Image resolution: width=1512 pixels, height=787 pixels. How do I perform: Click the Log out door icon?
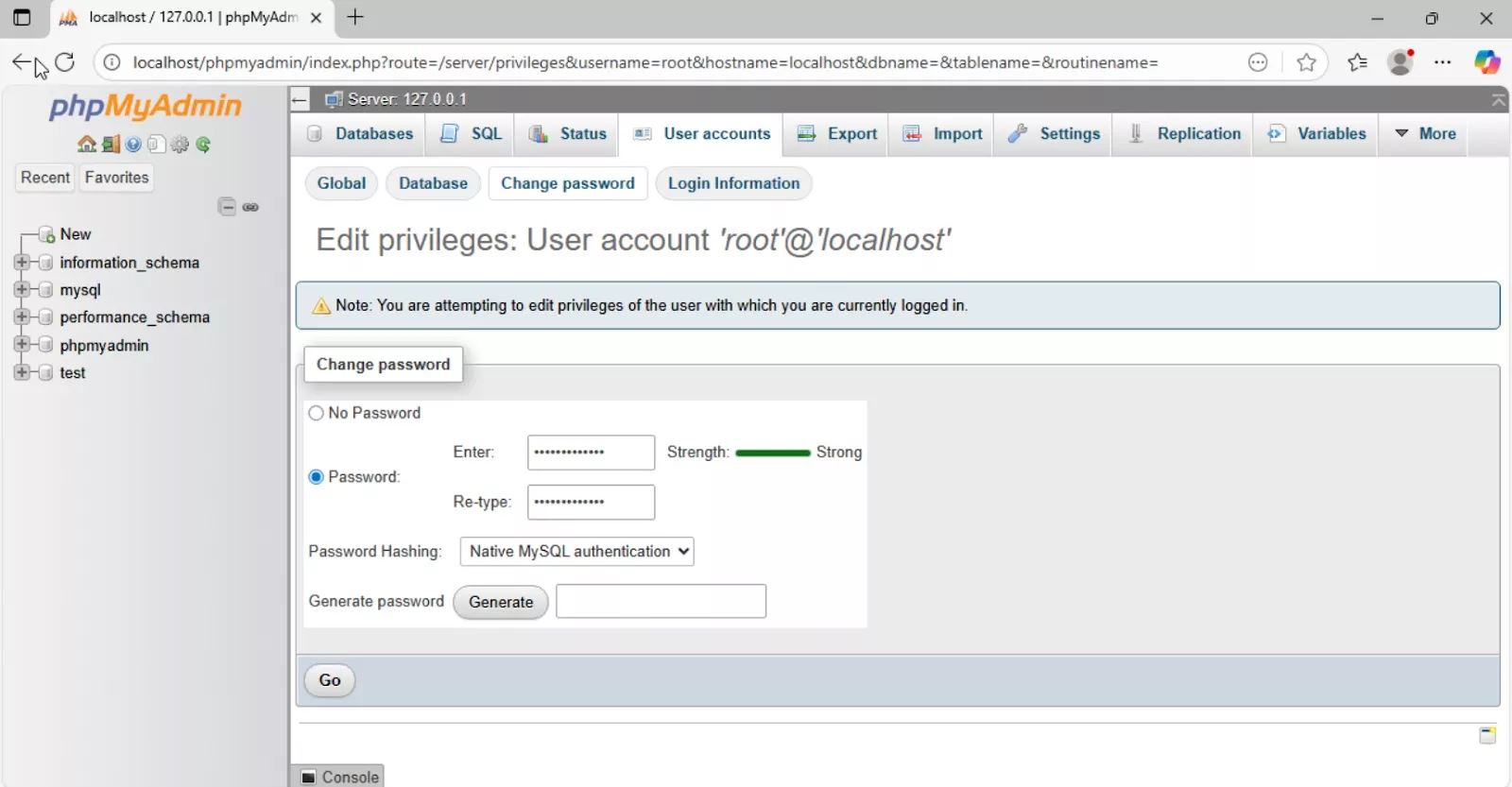click(111, 145)
